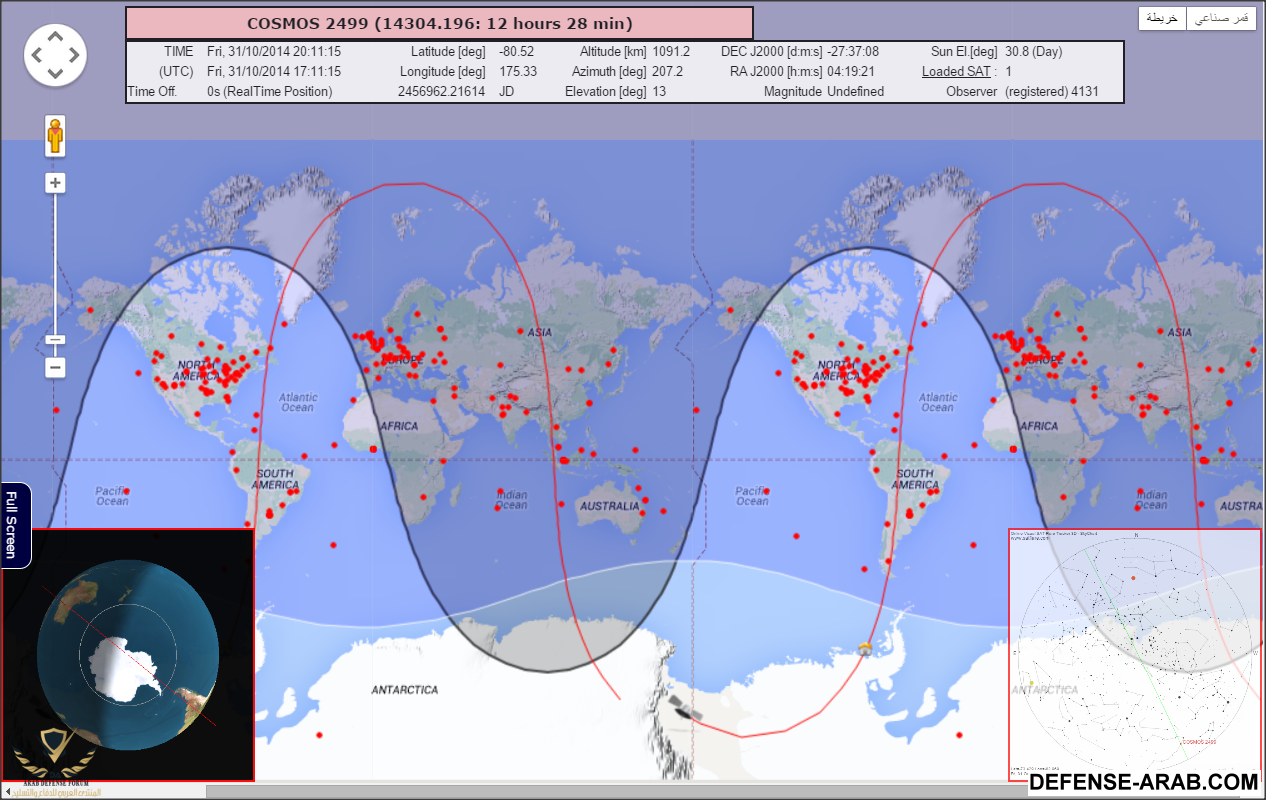Click the pan down arrow
The width and height of the screenshot is (1266, 800).
[55, 74]
